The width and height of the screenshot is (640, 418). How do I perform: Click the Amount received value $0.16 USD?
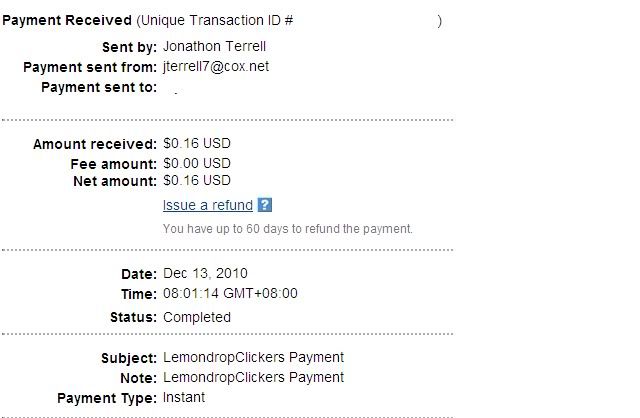click(x=197, y=143)
